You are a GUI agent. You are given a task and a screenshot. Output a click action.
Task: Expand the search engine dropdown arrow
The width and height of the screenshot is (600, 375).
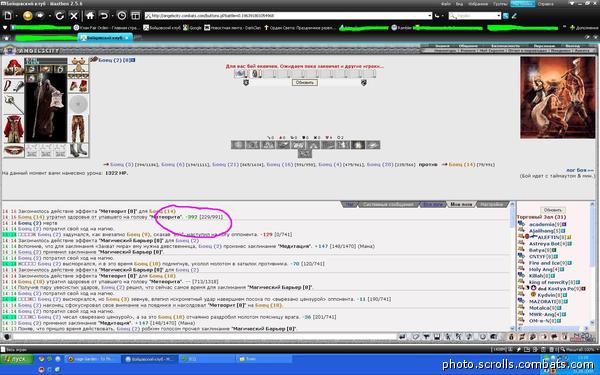[x=499, y=16]
